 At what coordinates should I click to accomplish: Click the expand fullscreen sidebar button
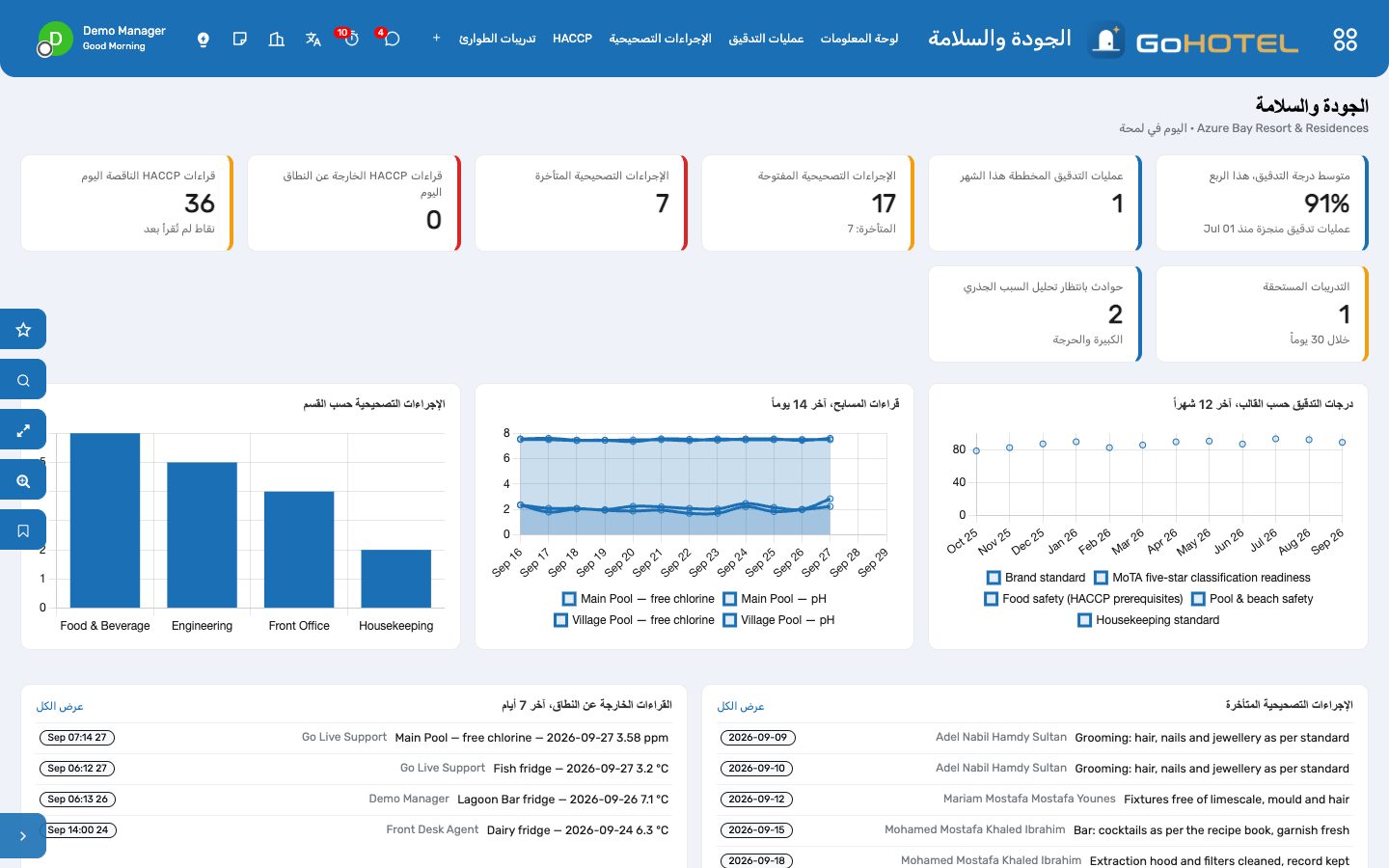click(23, 430)
